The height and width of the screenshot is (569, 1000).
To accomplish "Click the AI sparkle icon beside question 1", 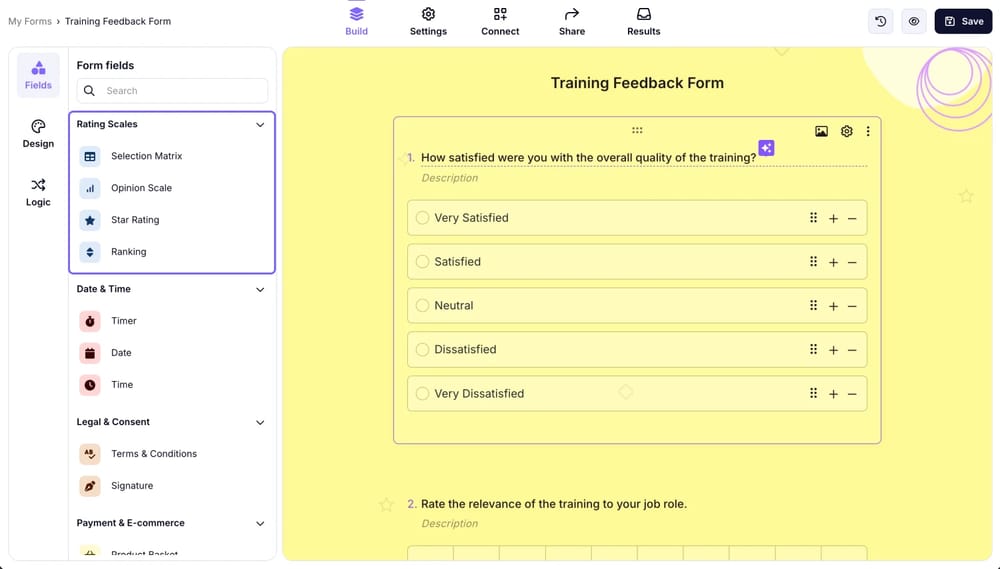I will pos(766,148).
